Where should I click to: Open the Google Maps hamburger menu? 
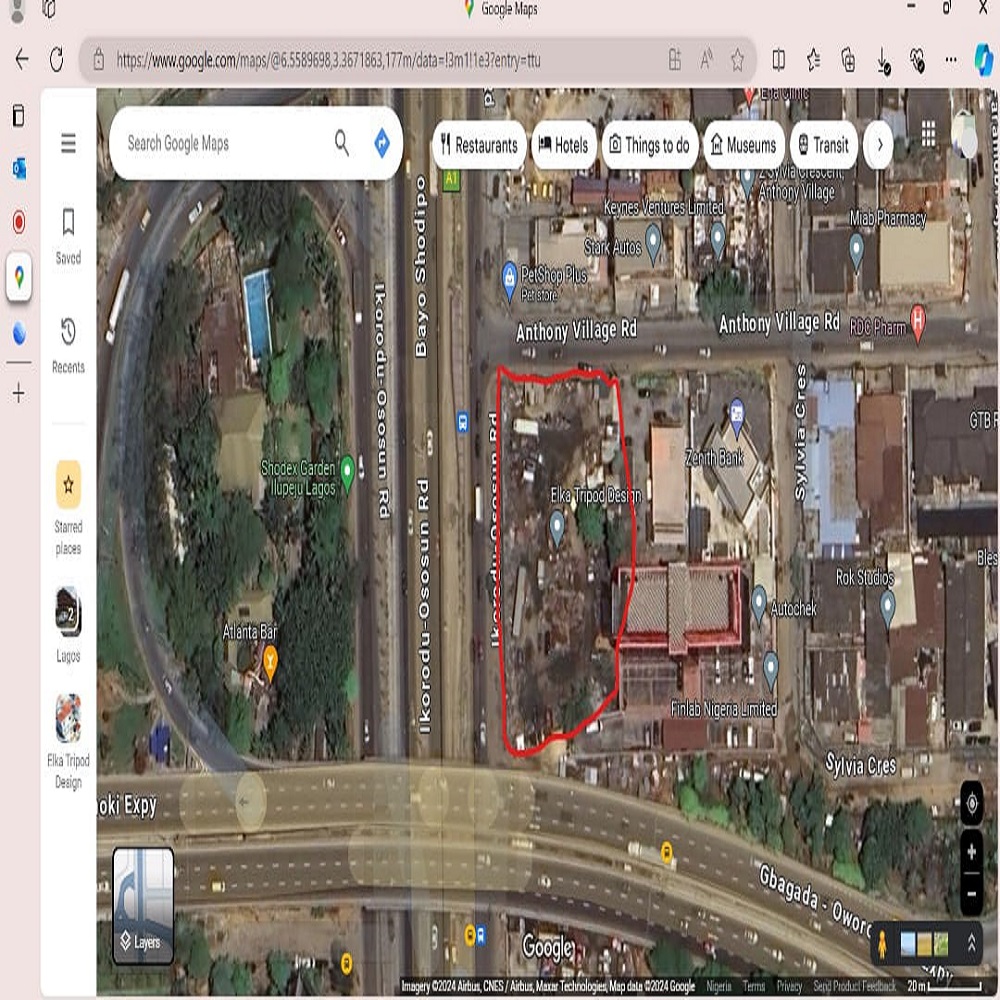point(68,143)
